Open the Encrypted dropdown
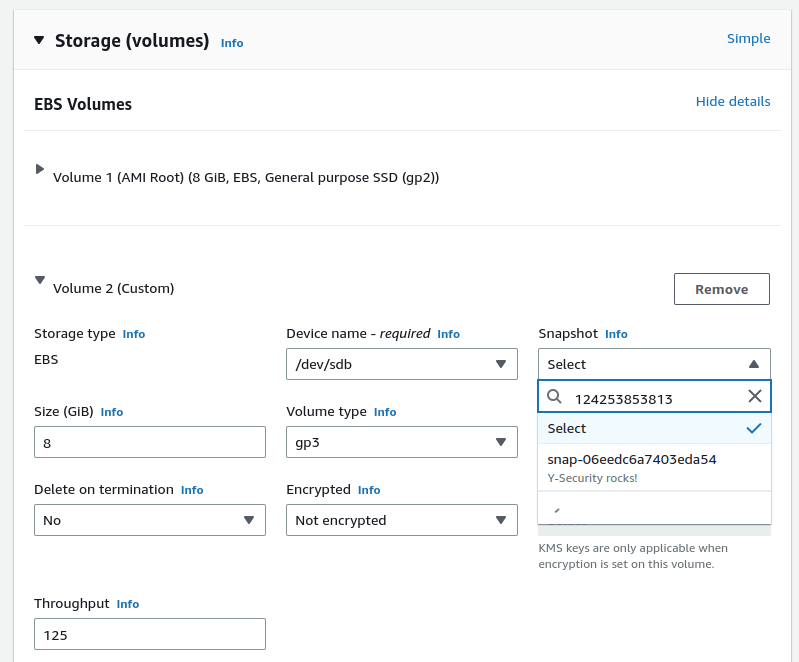 click(x=401, y=520)
